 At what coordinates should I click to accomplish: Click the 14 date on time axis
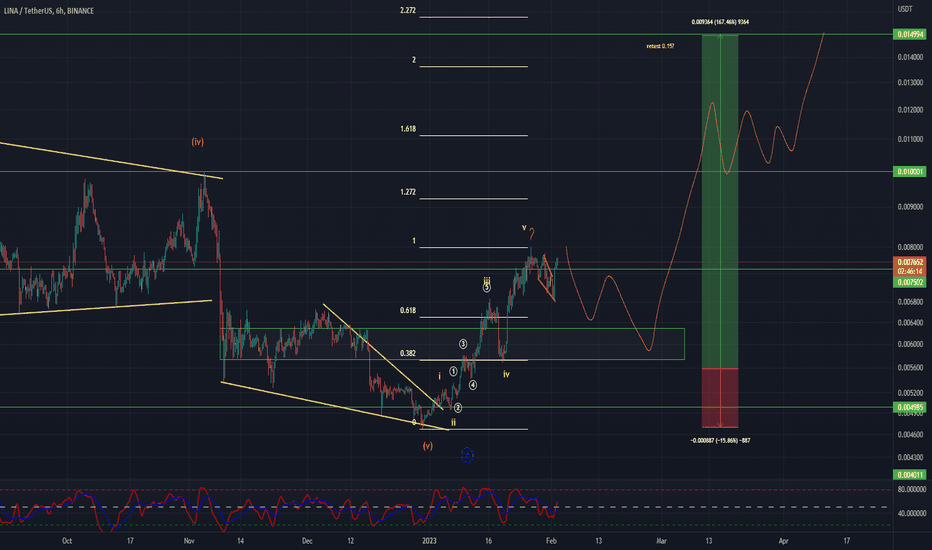coord(240,540)
